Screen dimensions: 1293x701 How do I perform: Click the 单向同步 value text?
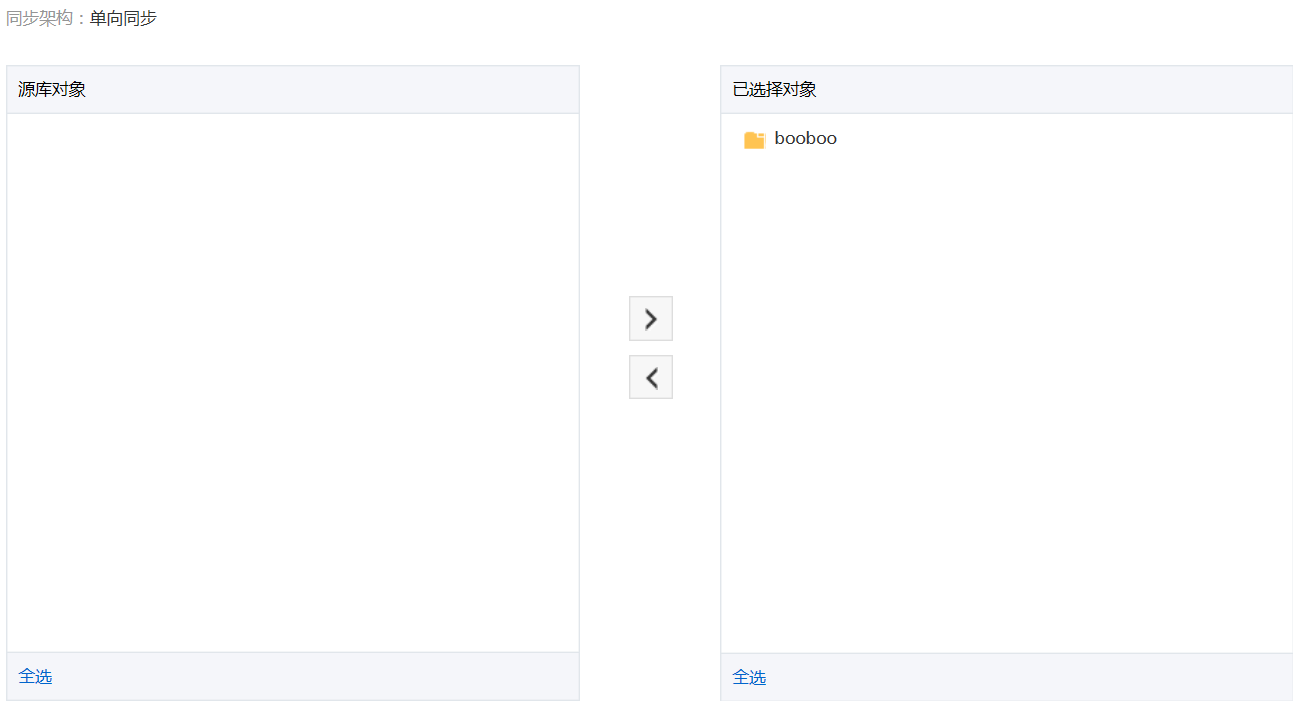coord(123,18)
